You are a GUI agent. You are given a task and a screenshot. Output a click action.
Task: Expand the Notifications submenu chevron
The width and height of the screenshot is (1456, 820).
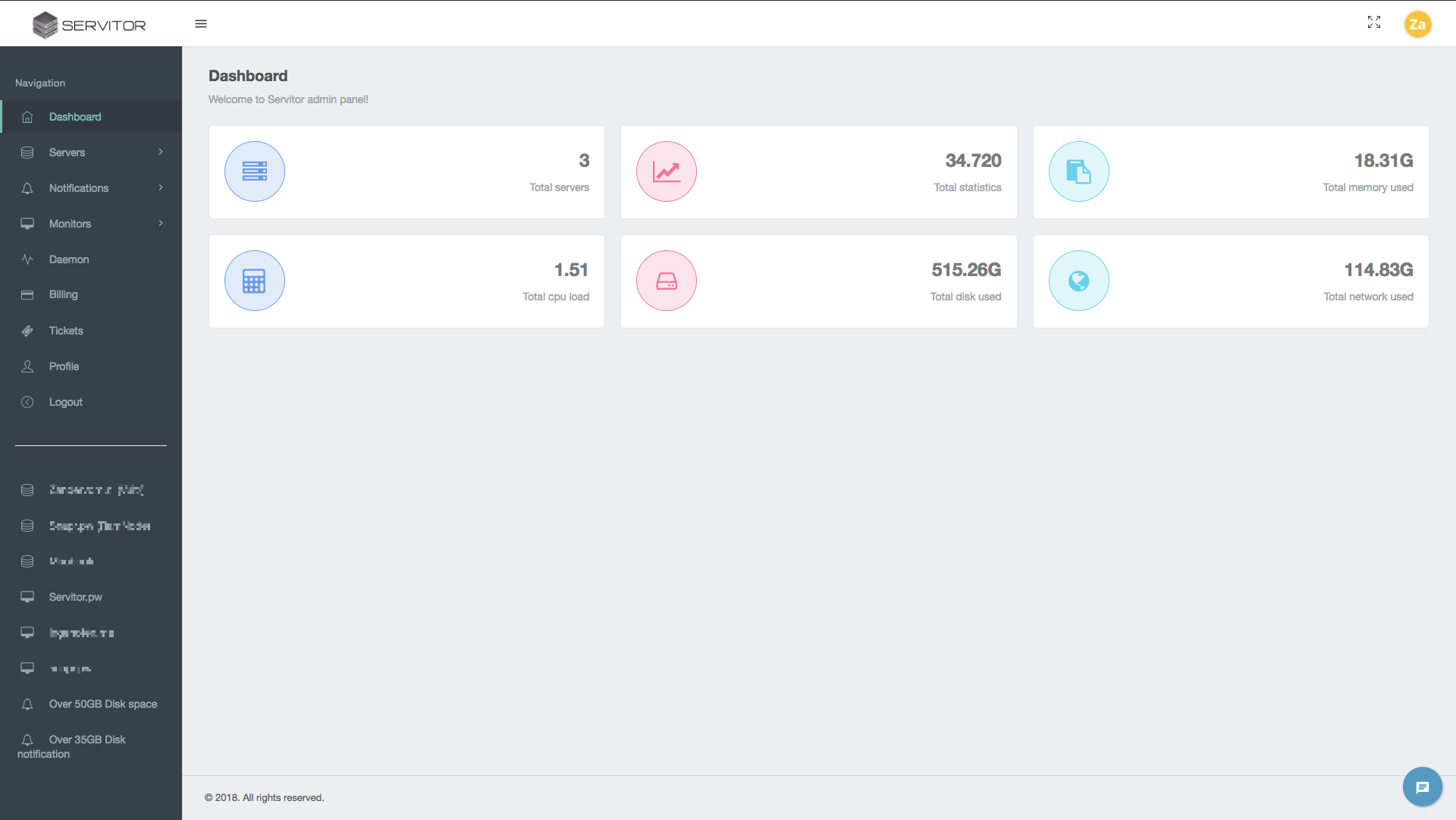(x=161, y=187)
